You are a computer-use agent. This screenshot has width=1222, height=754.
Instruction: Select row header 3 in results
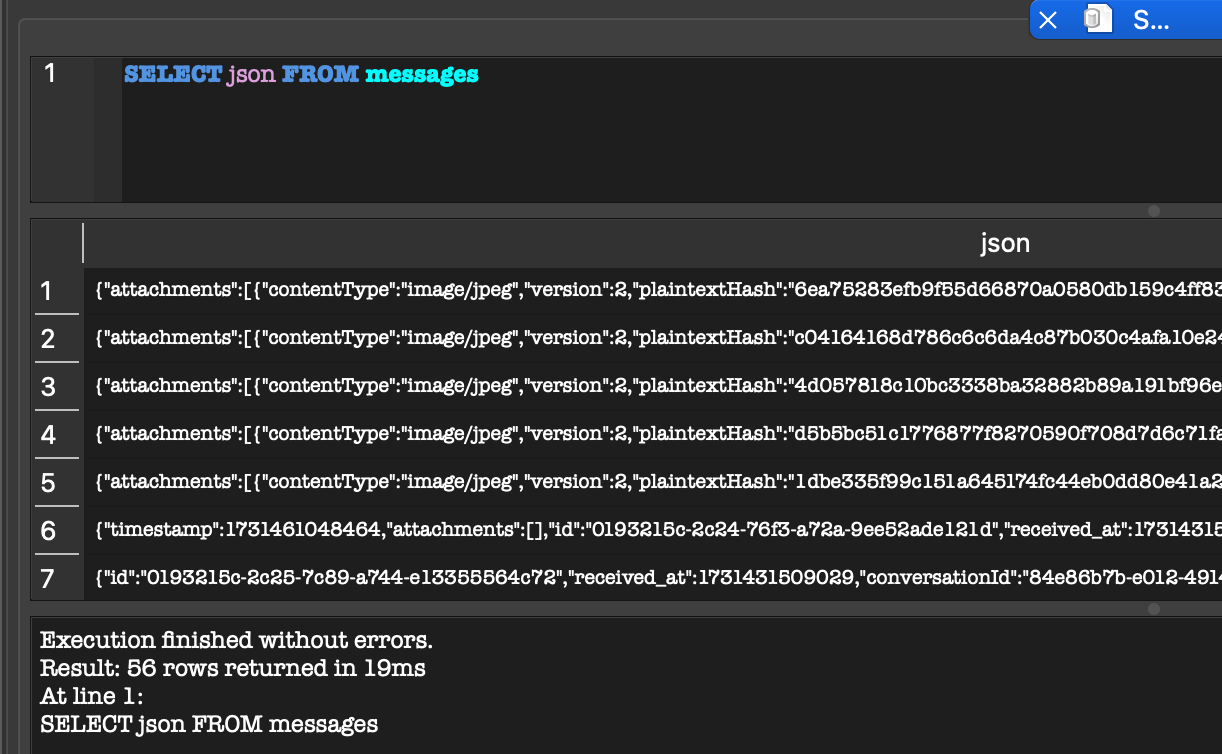tap(46, 387)
